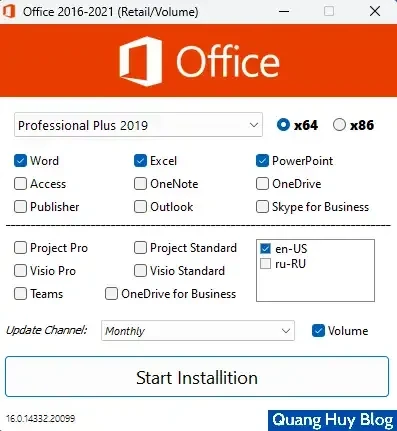Tick OneDrive for Business checkbox

111,294
